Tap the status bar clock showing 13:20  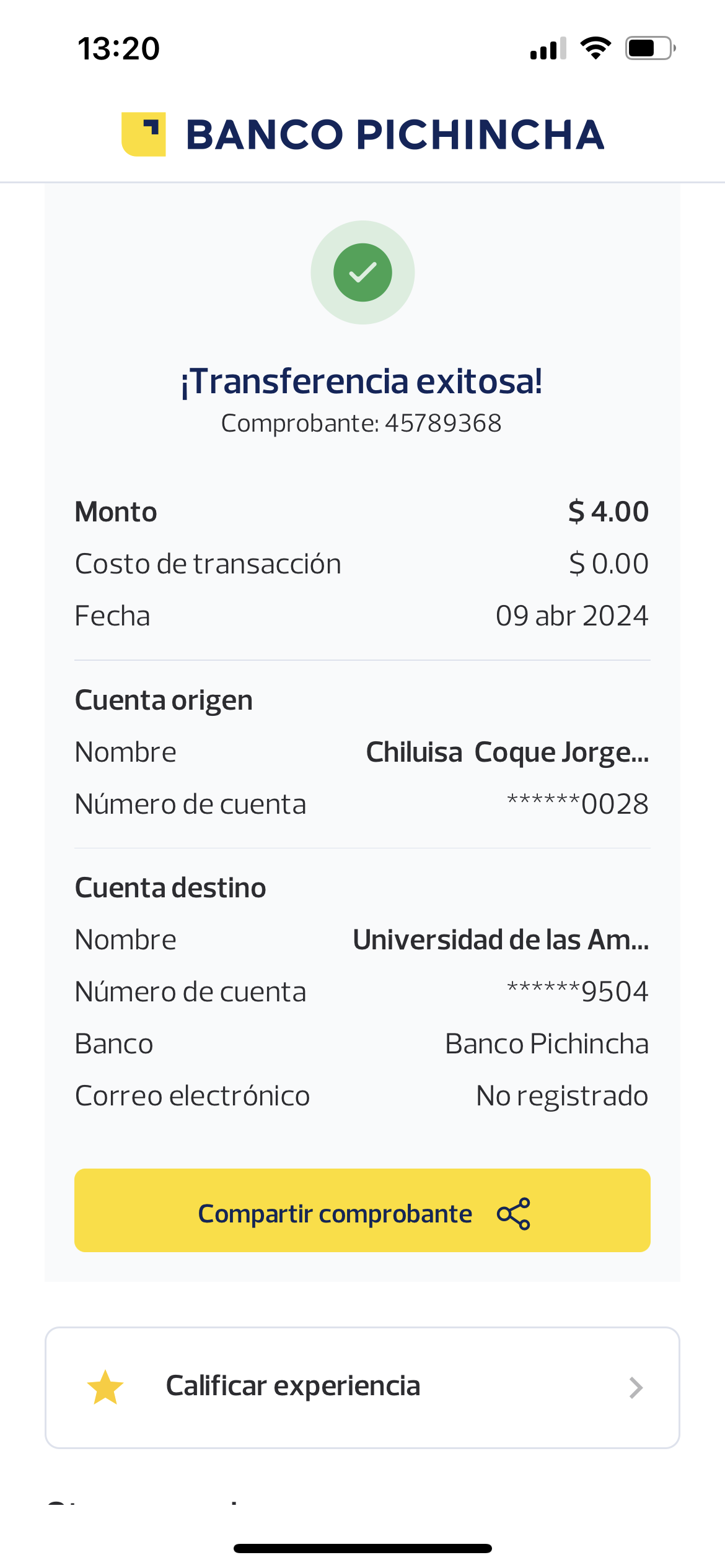[x=119, y=48]
